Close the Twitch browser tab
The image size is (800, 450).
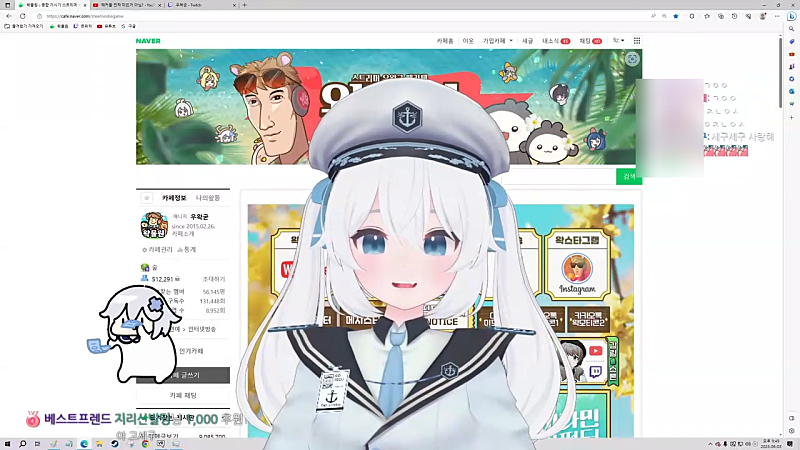click(234, 5)
